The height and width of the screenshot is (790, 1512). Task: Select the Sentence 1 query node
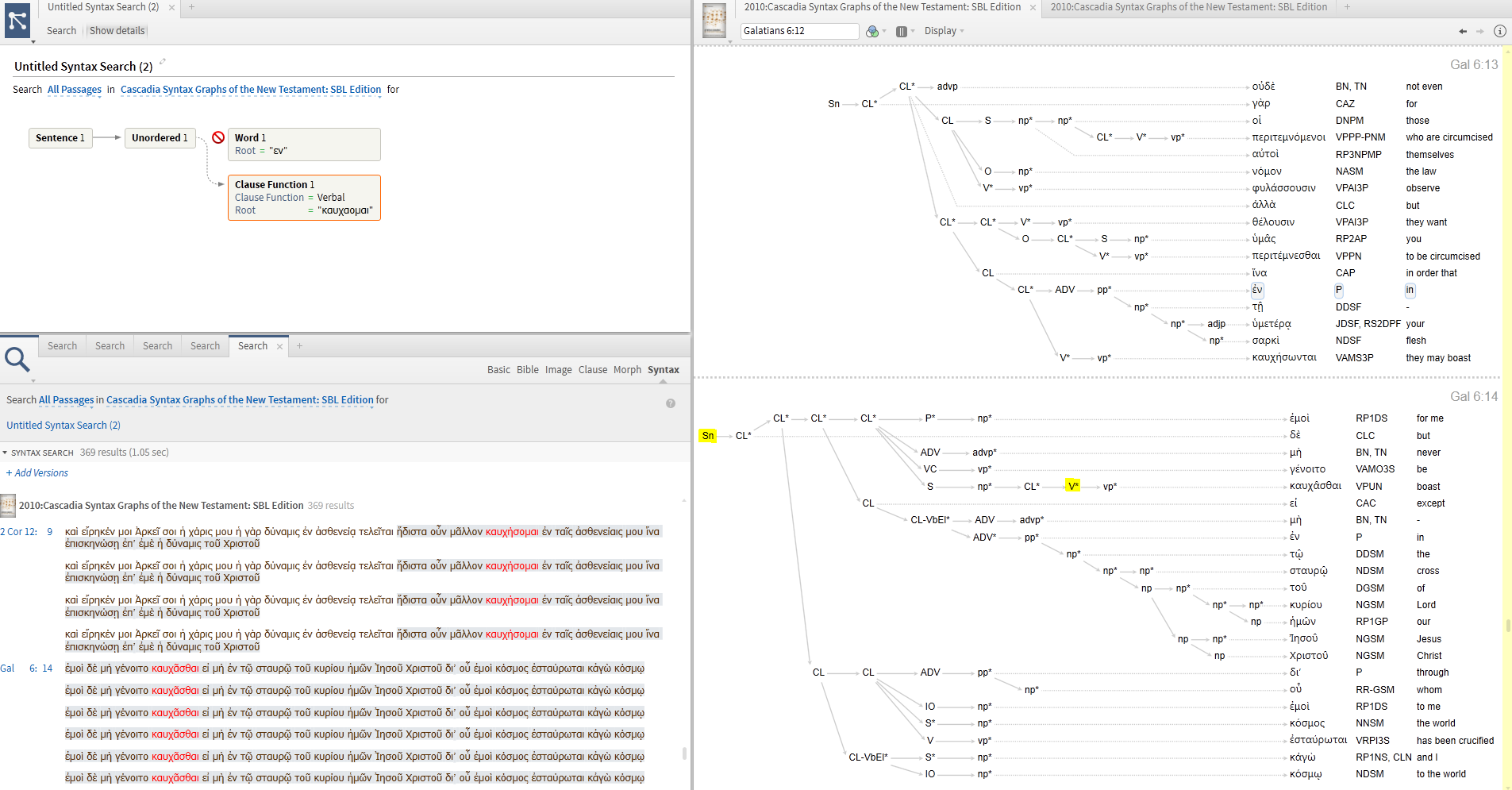[x=60, y=138]
